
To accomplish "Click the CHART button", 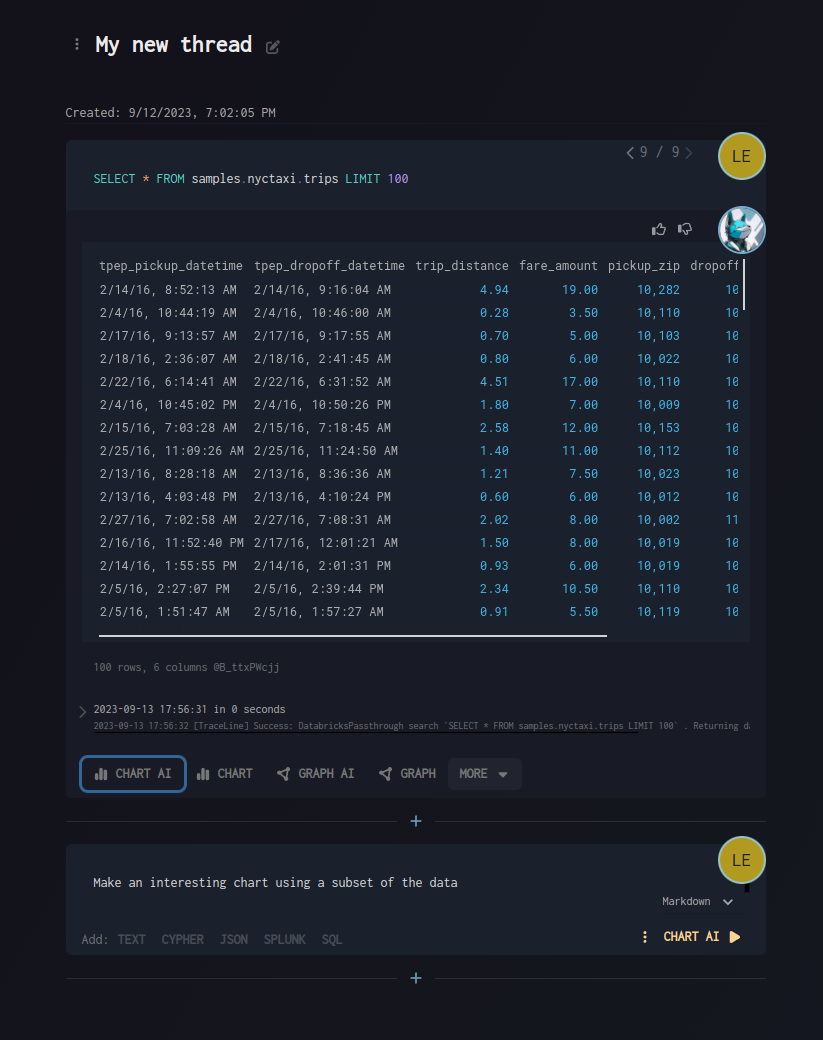I will point(225,774).
